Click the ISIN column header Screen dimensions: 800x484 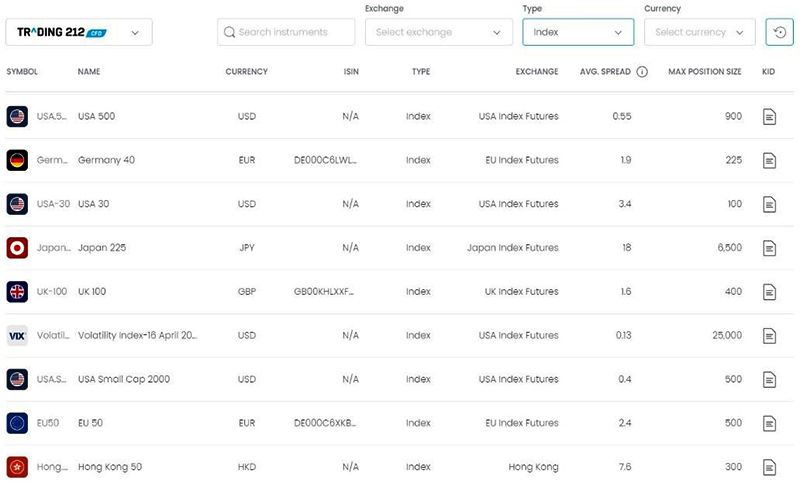[x=351, y=72]
